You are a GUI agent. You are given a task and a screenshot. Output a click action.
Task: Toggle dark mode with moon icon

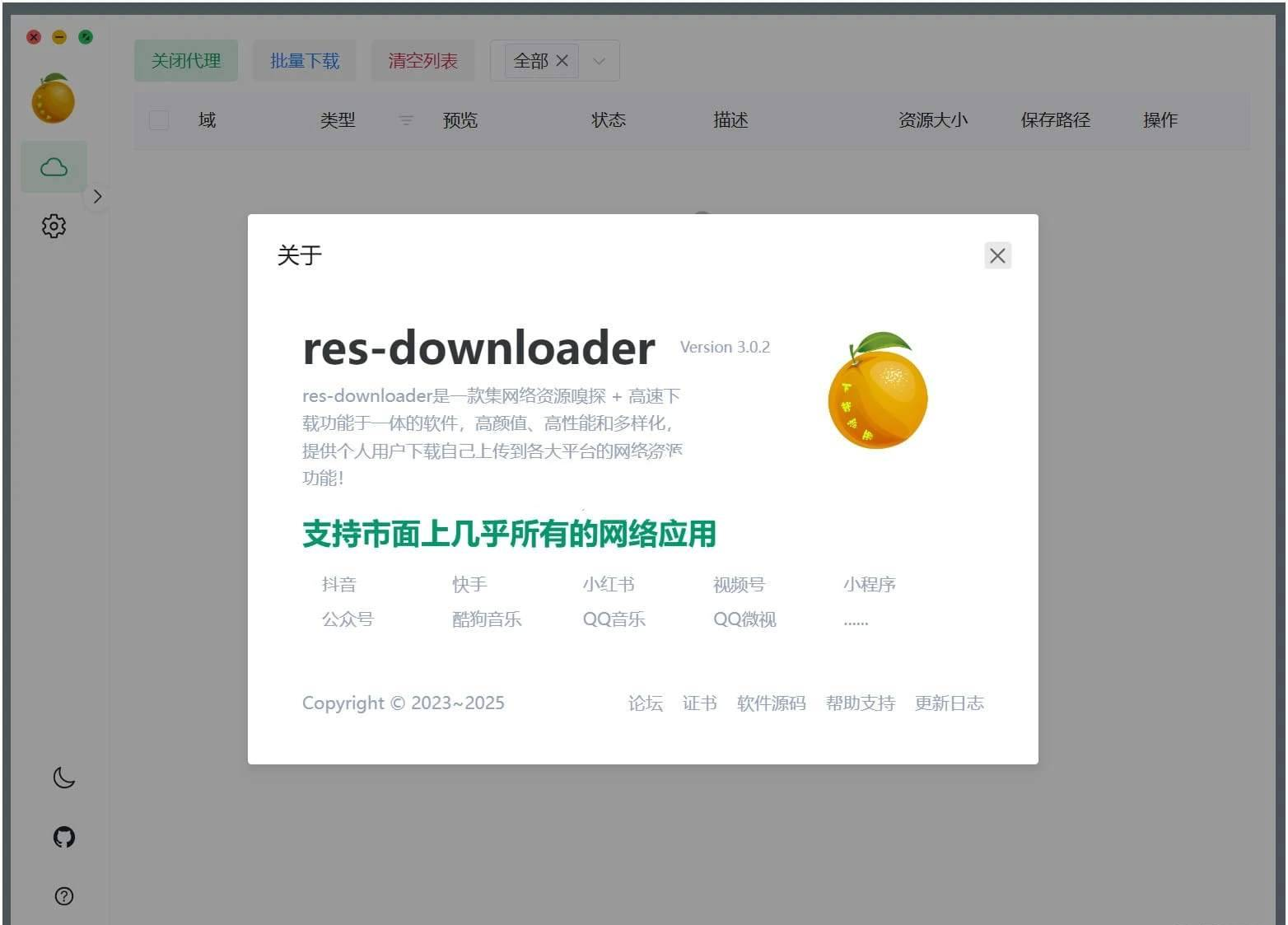[x=63, y=777]
